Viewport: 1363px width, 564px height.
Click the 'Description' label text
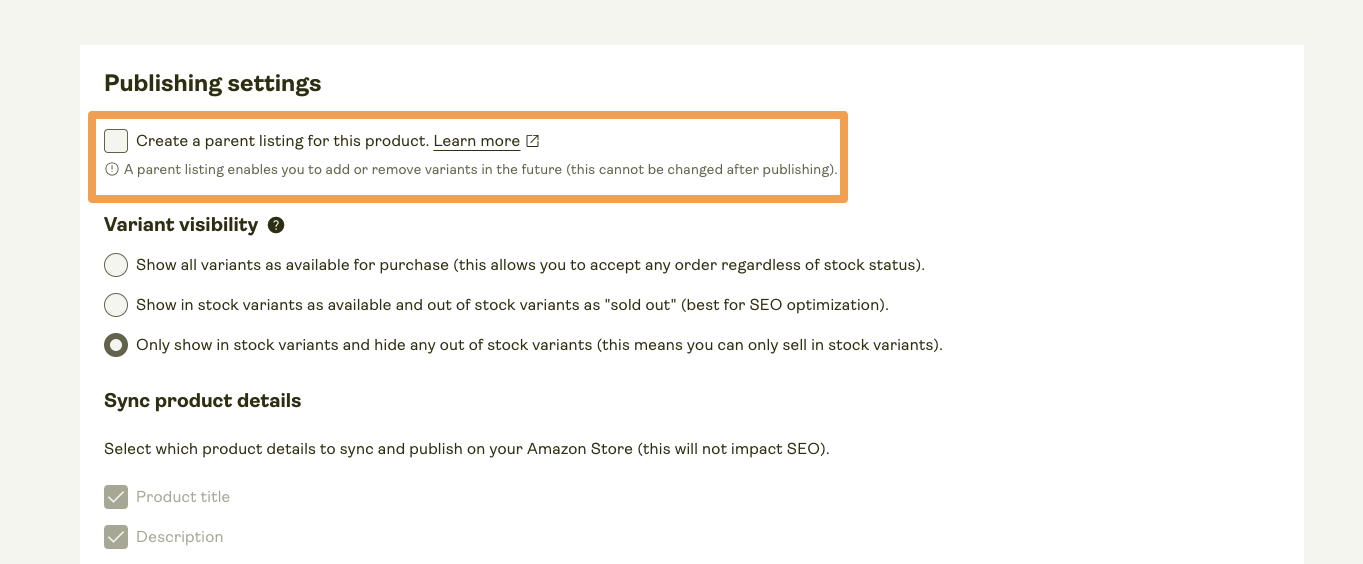point(180,537)
